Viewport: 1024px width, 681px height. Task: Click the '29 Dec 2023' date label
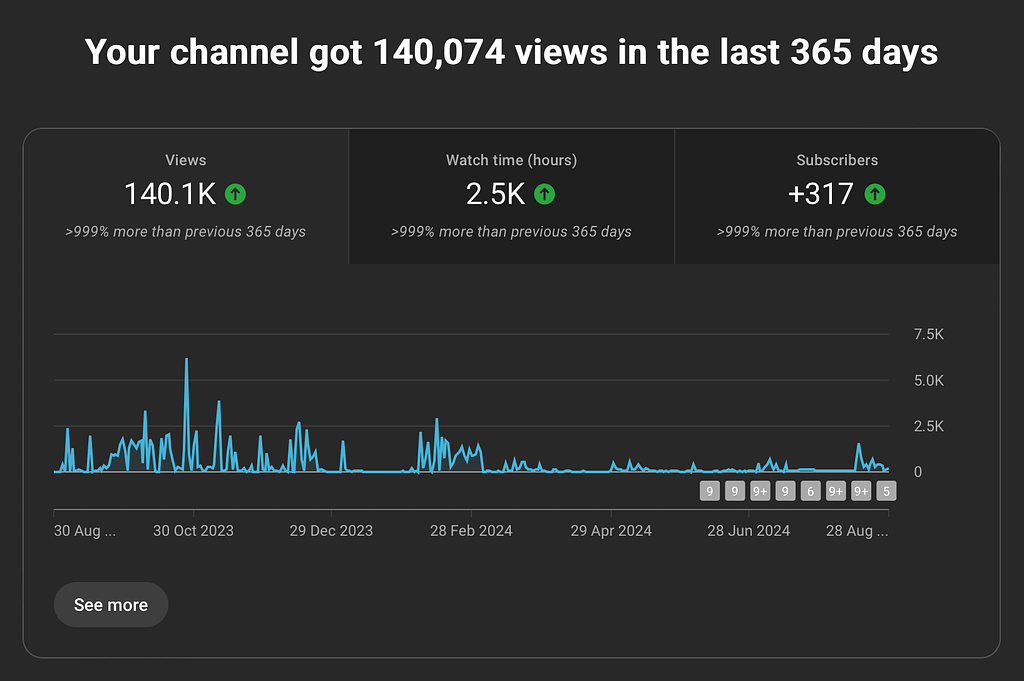[x=331, y=531]
